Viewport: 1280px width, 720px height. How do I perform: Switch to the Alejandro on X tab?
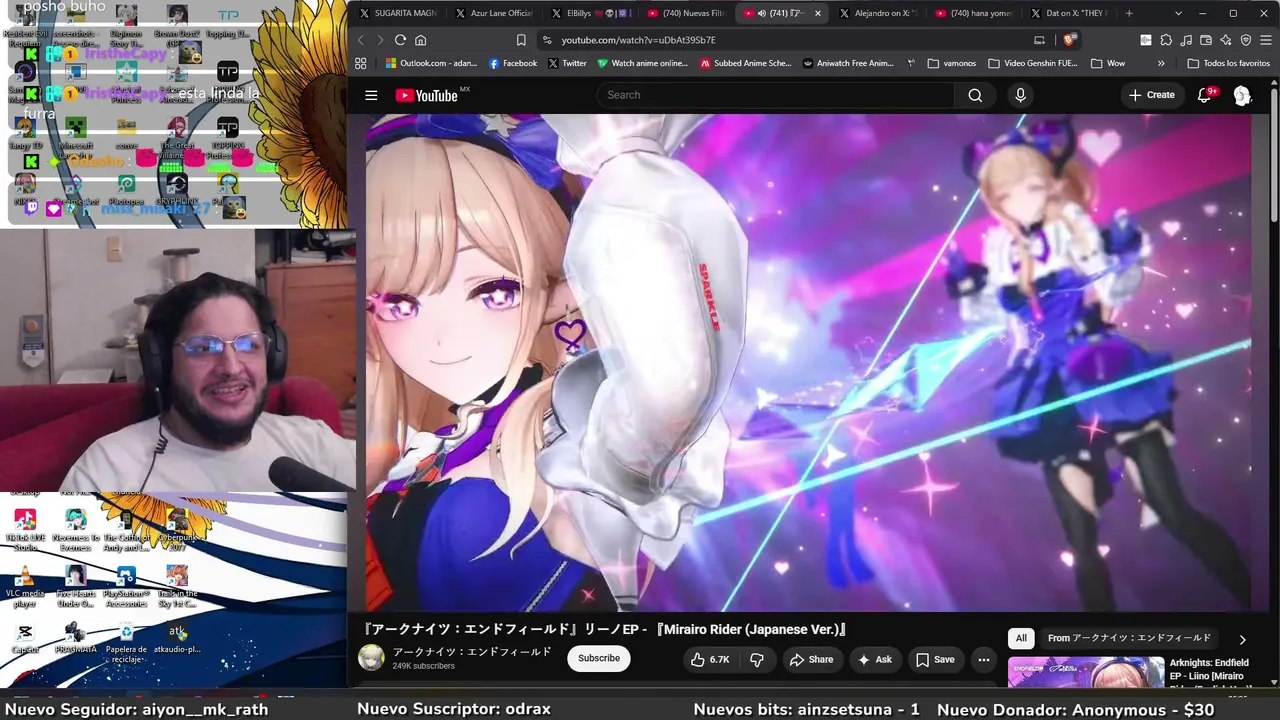tap(878, 13)
